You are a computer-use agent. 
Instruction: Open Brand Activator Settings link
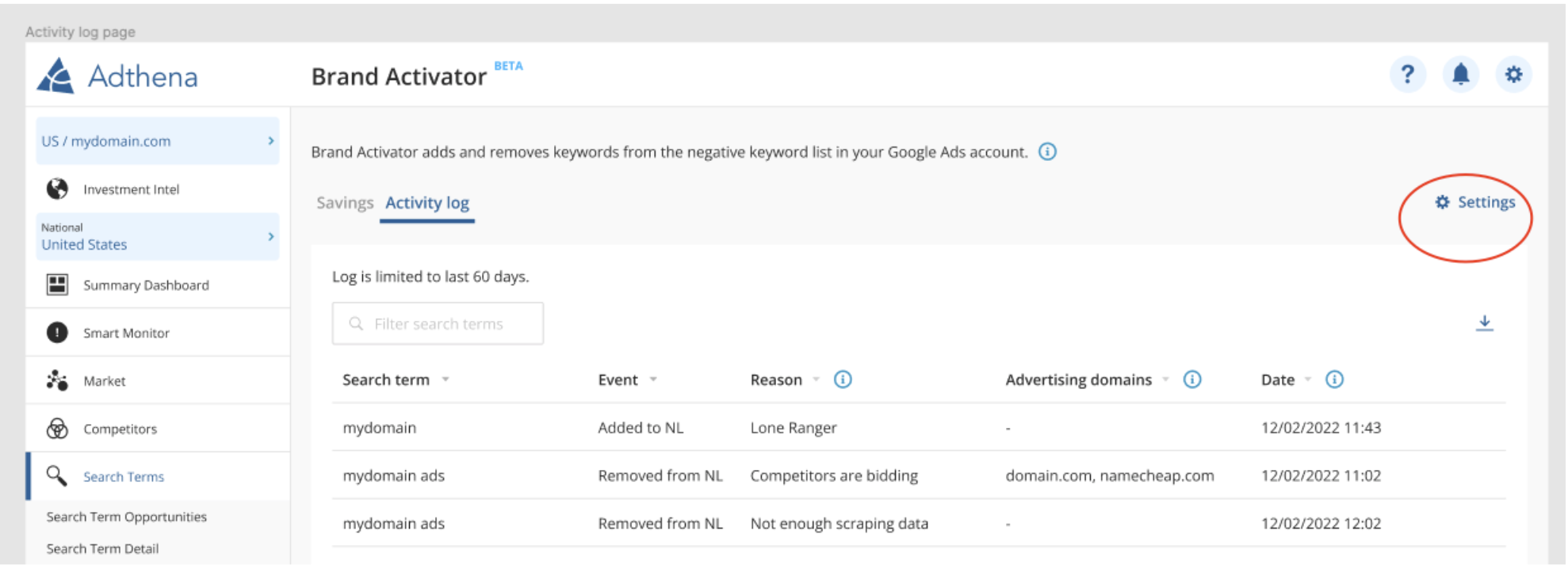pos(1475,202)
